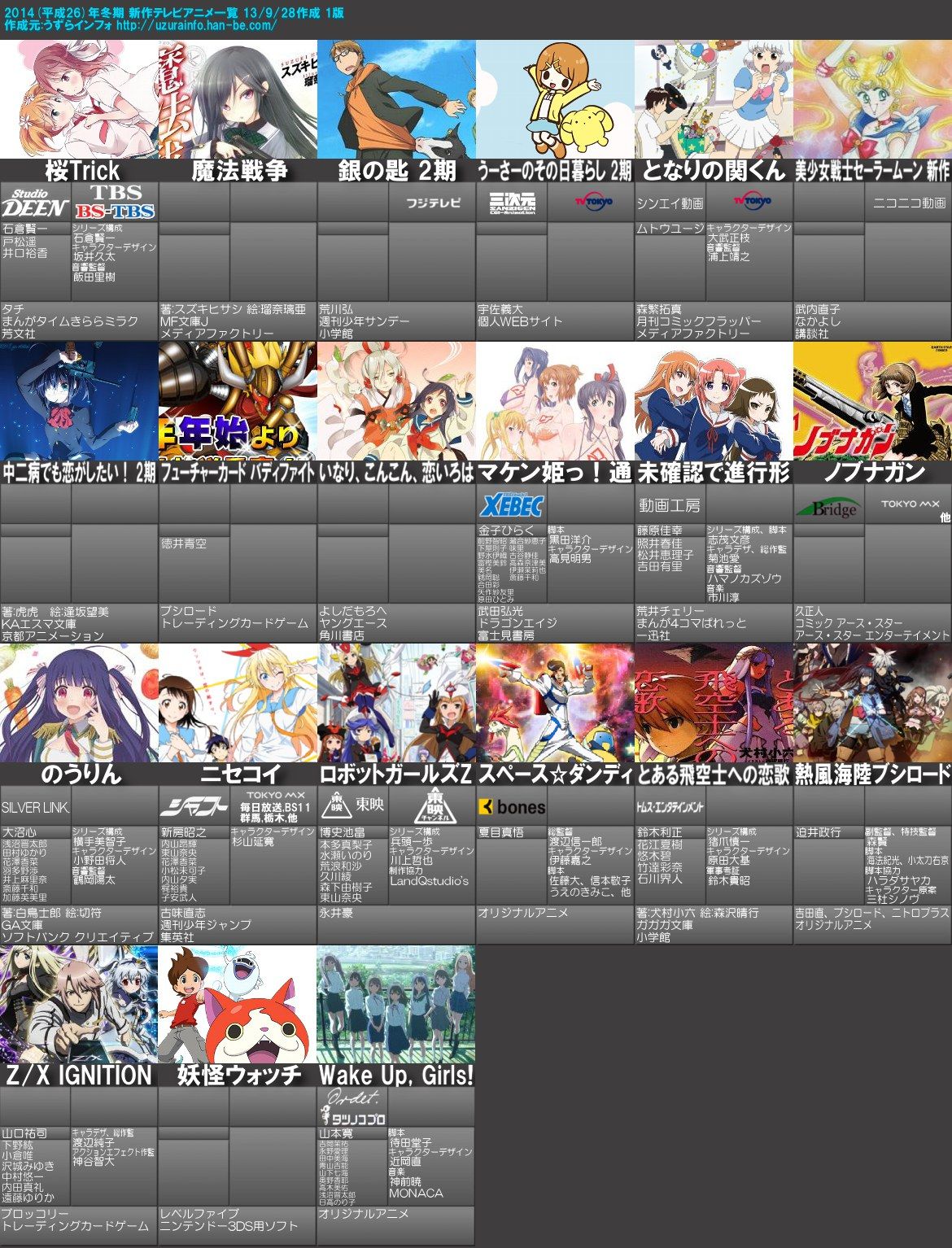Select the 京都アニメーション text
This screenshot has width=952, height=1248.
[x=52, y=635]
